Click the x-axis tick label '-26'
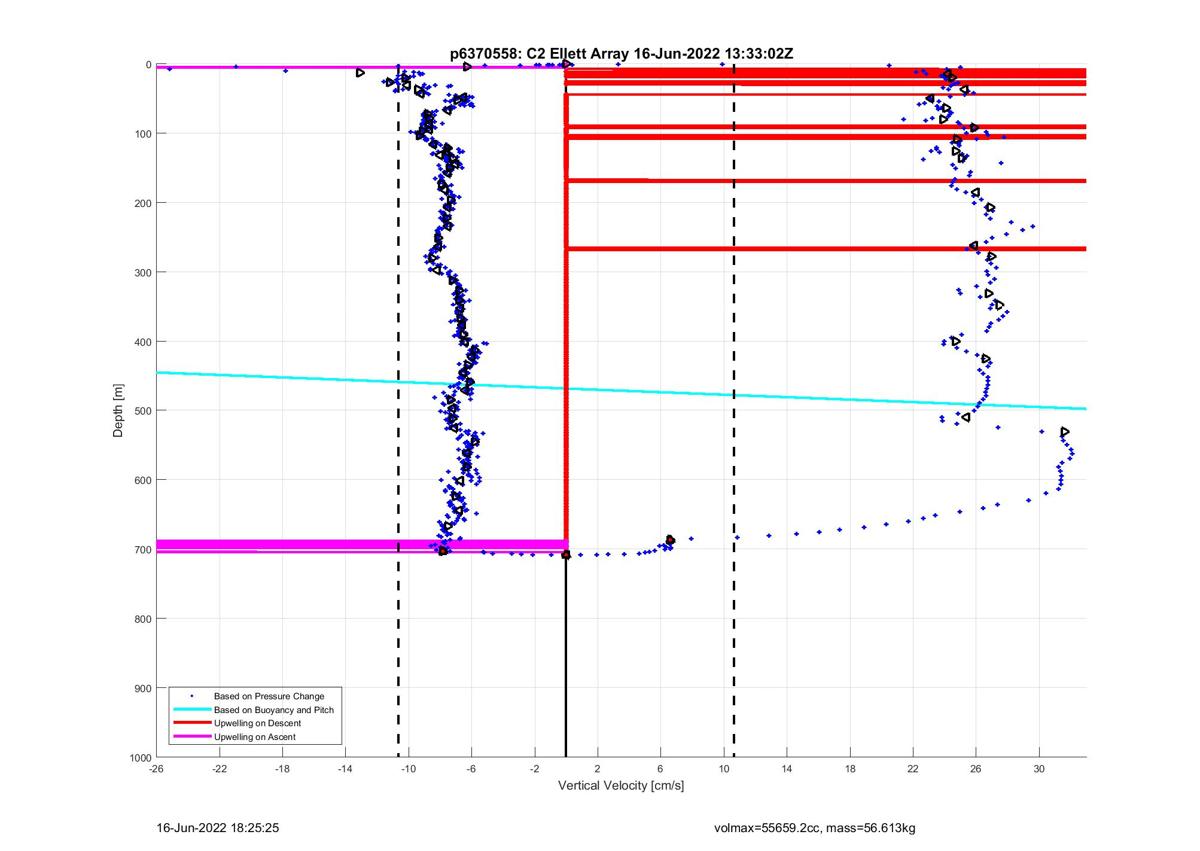 [x=156, y=770]
